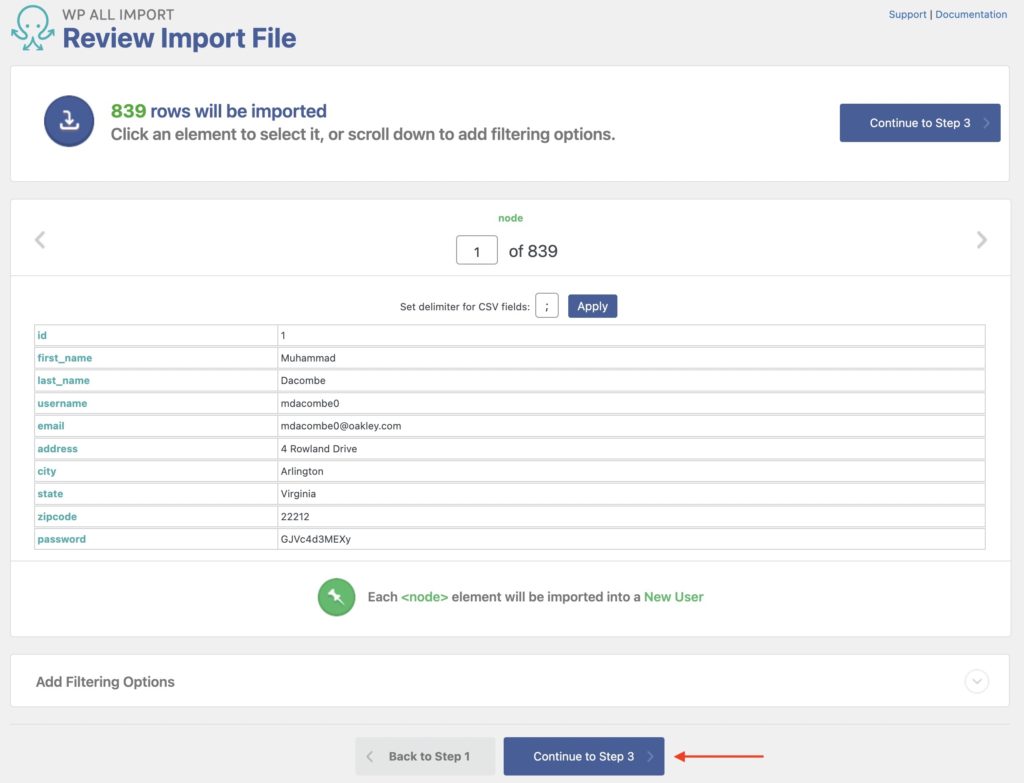
Task: Select the green node label above the record counter
Action: (x=511, y=218)
